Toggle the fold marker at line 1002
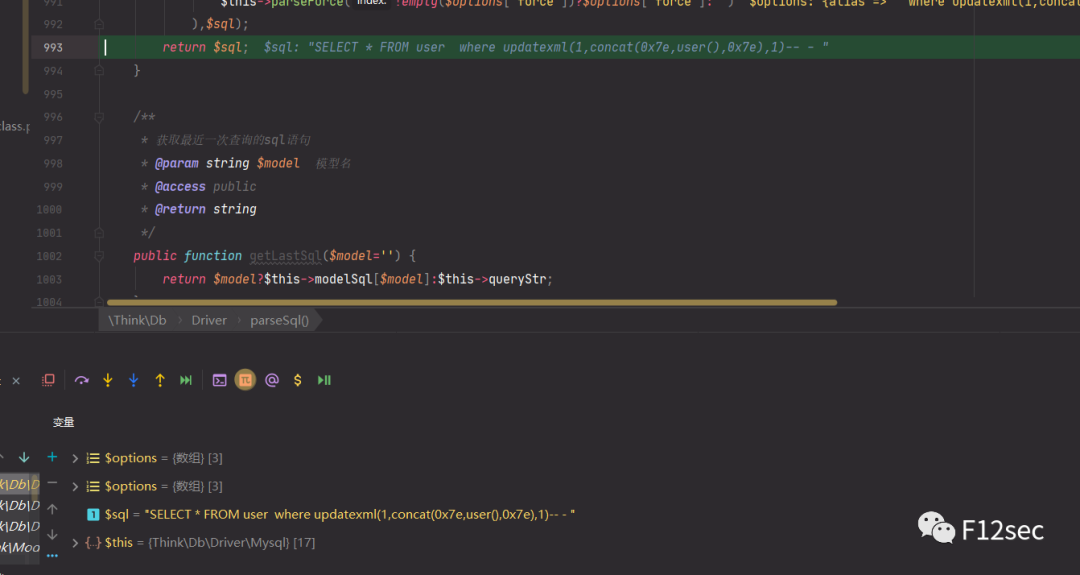Screen dimensions: 1080x575 point(98,255)
